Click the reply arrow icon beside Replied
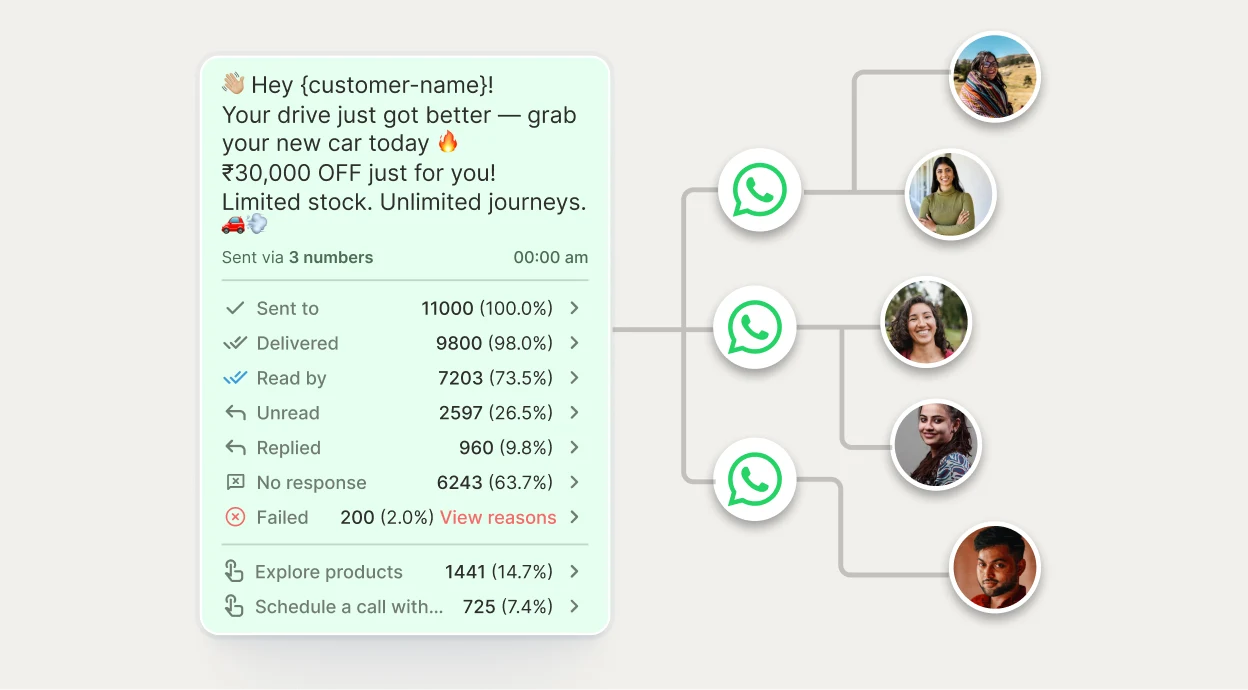 235,448
